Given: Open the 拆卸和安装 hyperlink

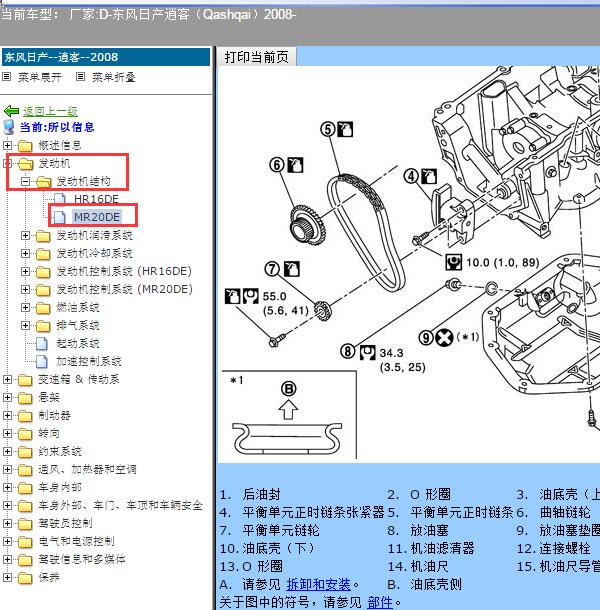Looking at the screenshot, I should pyautogui.click(x=318, y=584).
